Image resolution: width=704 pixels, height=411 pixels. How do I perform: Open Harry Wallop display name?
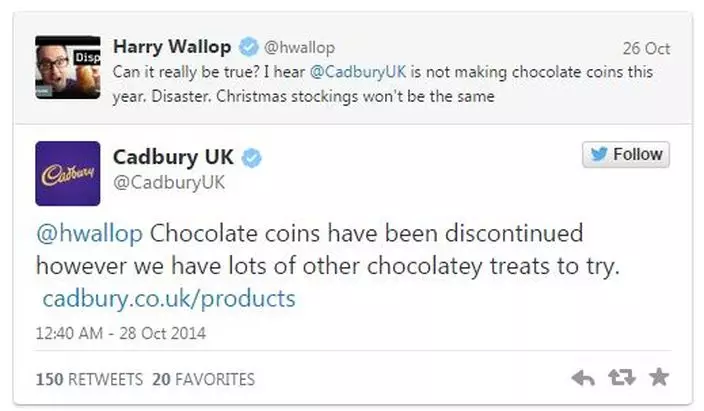172,47
